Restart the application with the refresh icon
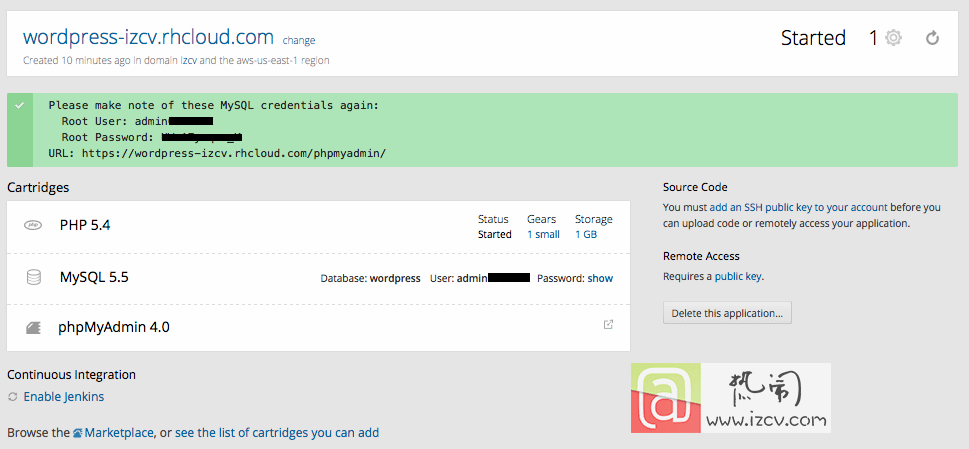Screen dimensions: 969x449 pyautogui.click(x=933, y=38)
